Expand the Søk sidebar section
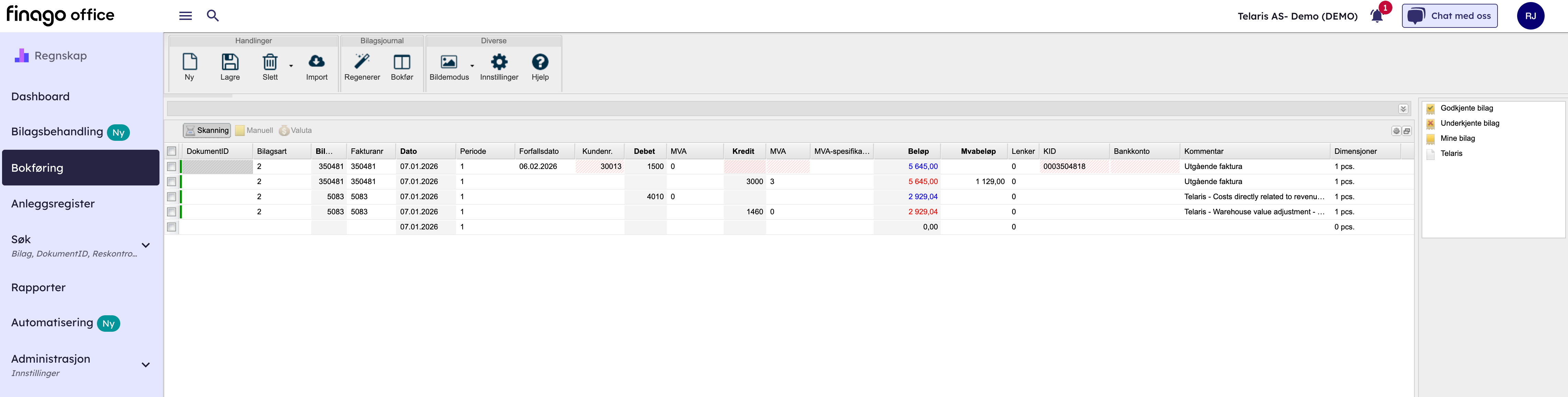This screenshot has height=397, width=1568. (145, 246)
